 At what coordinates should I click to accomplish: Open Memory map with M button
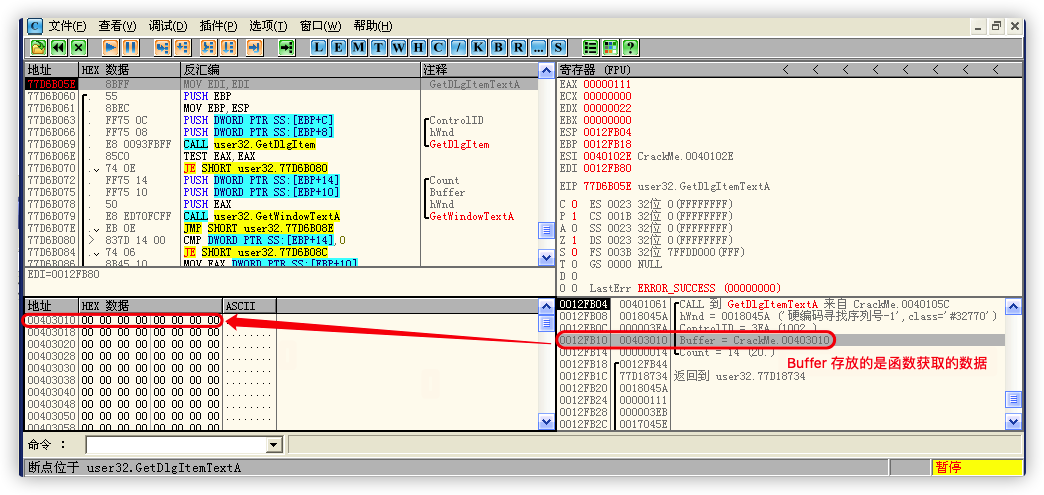click(x=359, y=47)
